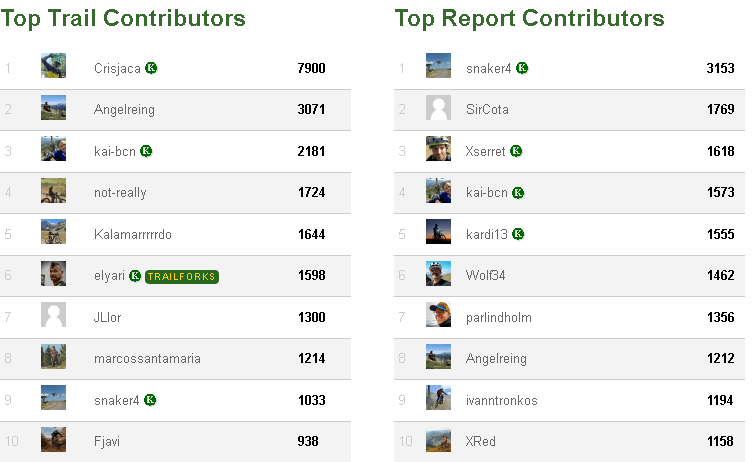Viewport: 754px width, 462px height.
Task: Click the green badge next to elyari
Action: pyautogui.click(x=135, y=276)
